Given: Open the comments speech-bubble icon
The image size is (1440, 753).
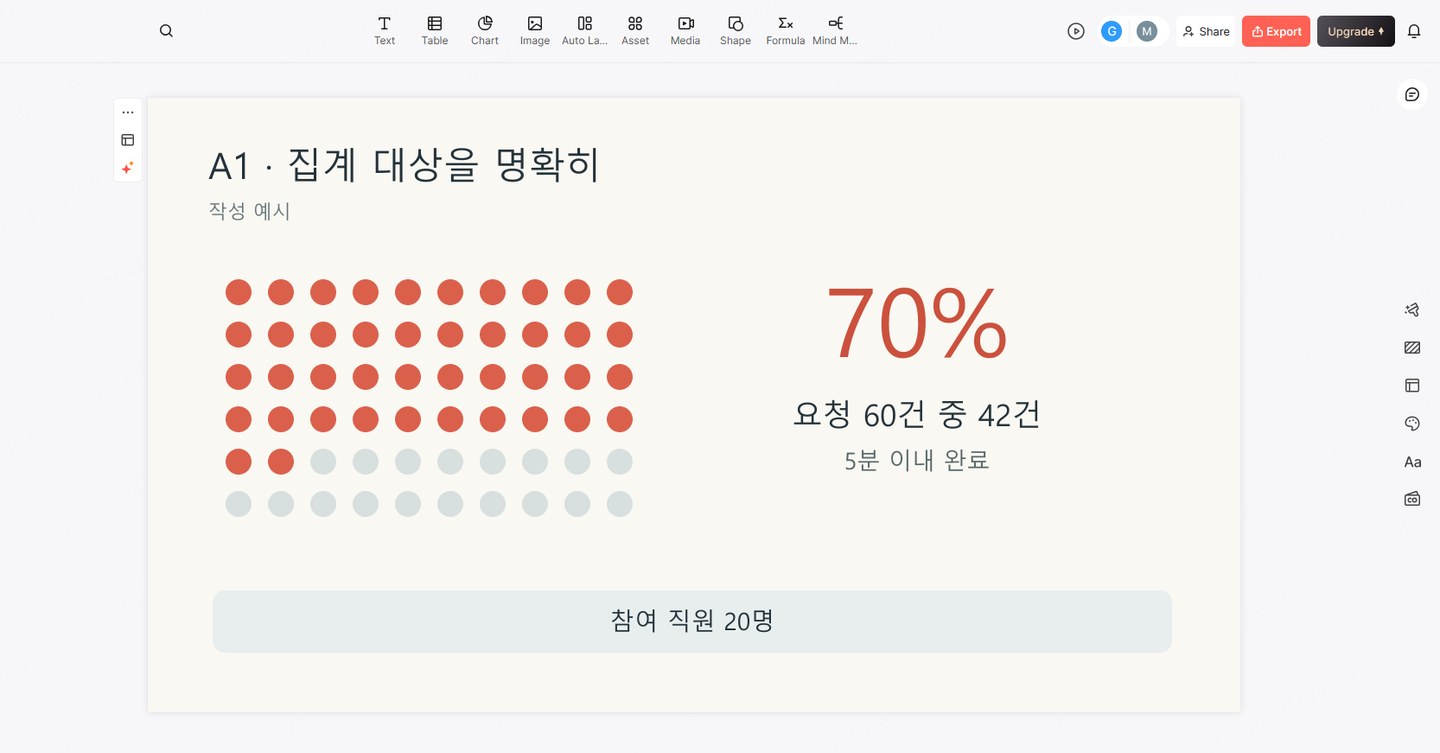Looking at the screenshot, I should pyautogui.click(x=1412, y=94).
